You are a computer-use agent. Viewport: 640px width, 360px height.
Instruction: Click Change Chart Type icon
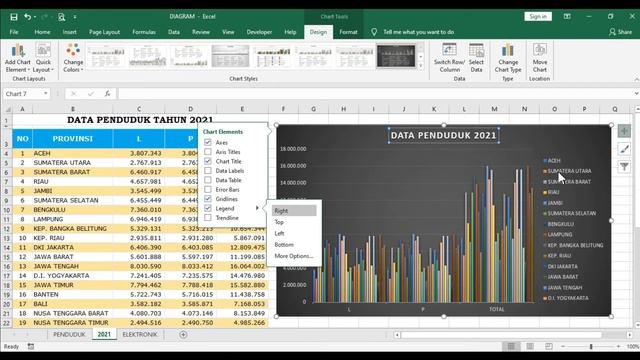508,50
